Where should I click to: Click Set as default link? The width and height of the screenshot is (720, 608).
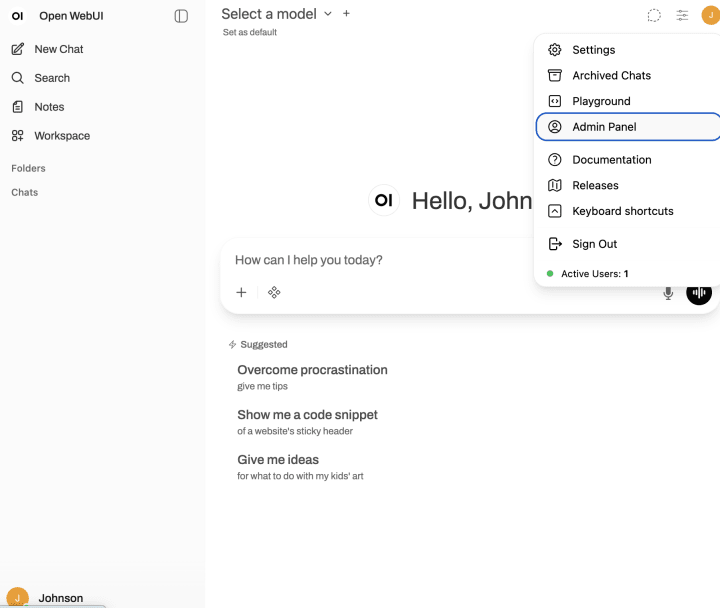[x=250, y=32]
